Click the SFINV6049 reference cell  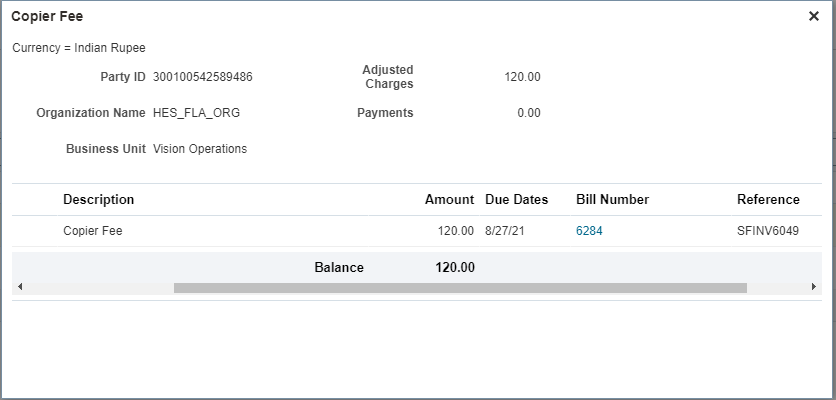click(x=768, y=231)
